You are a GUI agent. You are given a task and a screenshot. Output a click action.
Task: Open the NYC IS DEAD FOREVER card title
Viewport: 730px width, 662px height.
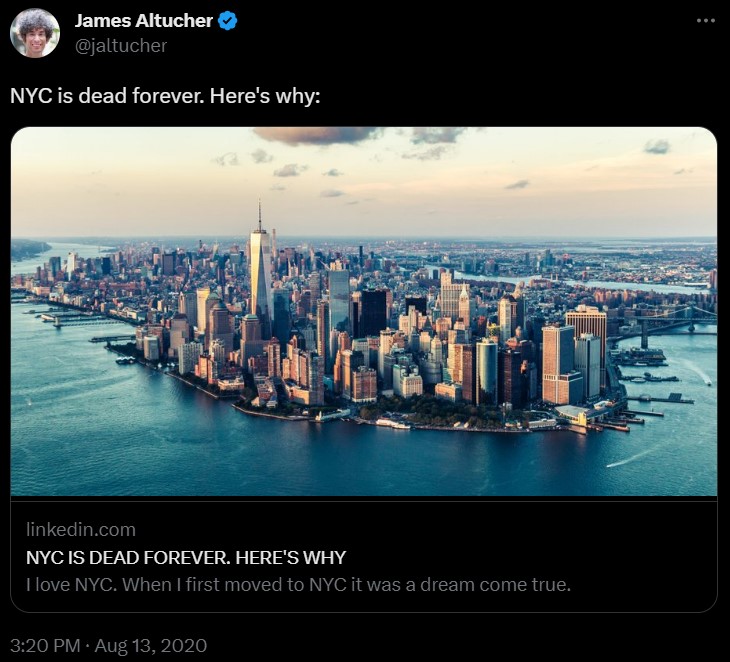[x=186, y=557]
